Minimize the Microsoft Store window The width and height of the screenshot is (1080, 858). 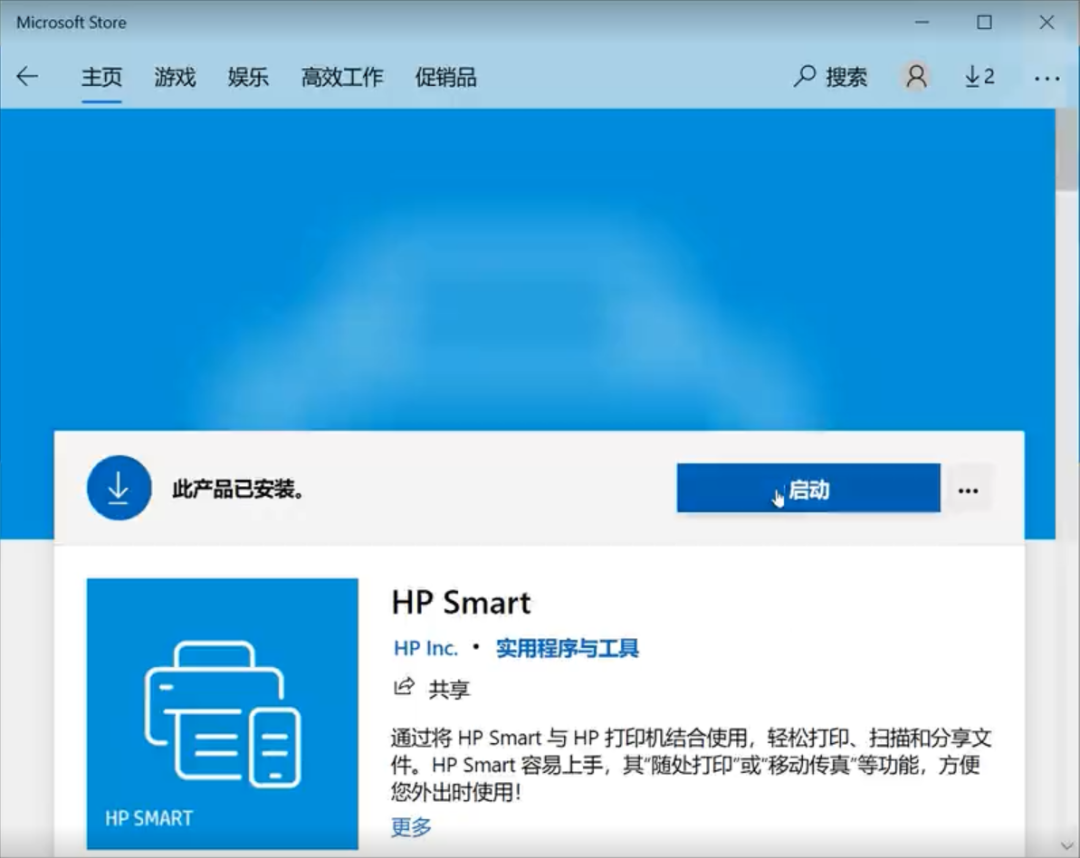pos(922,22)
